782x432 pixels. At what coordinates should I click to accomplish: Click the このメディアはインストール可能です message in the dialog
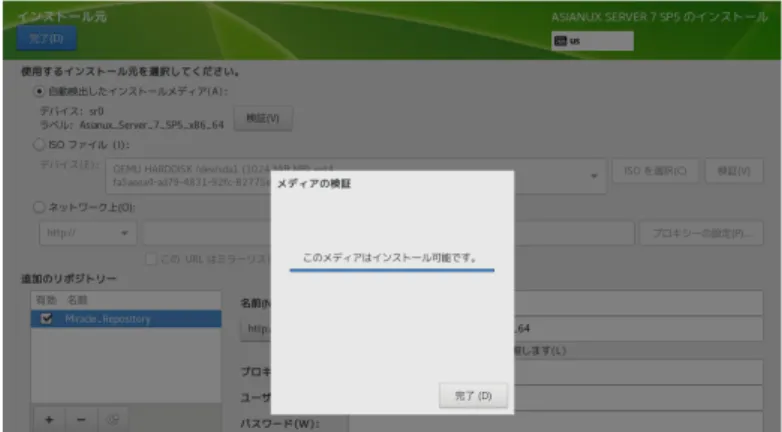click(x=390, y=257)
